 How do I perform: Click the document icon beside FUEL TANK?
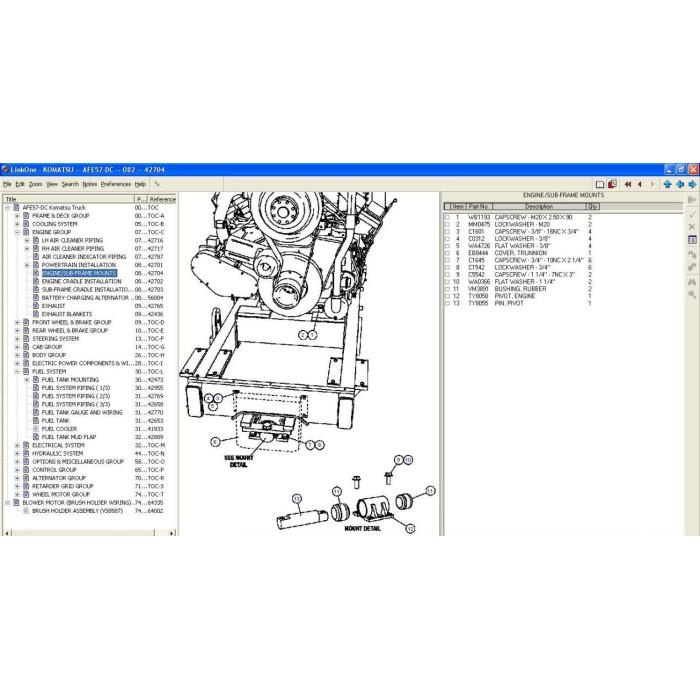(36, 421)
